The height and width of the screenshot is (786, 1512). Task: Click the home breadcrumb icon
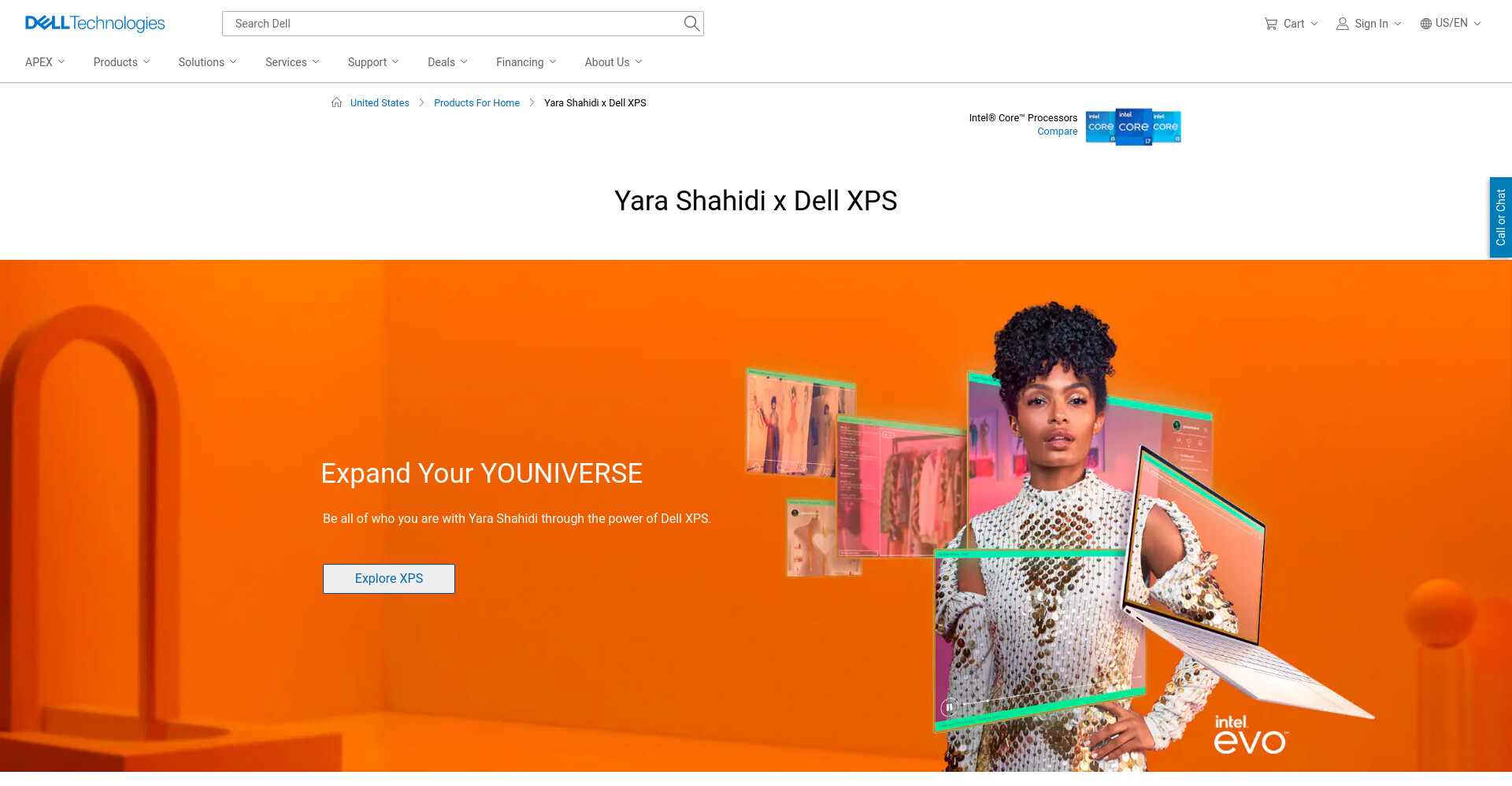coord(336,102)
